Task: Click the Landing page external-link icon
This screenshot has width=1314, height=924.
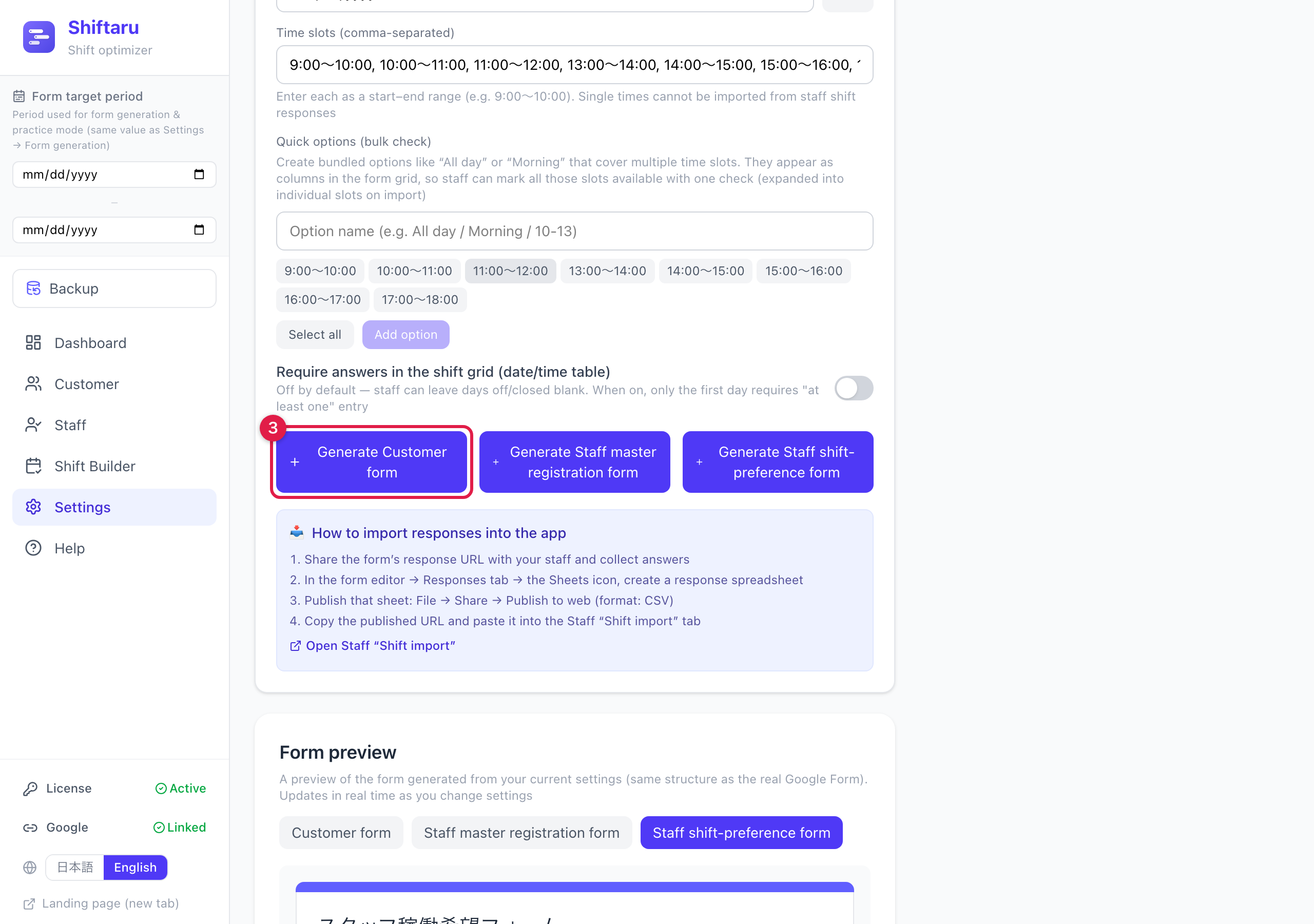Action: point(29,904)
